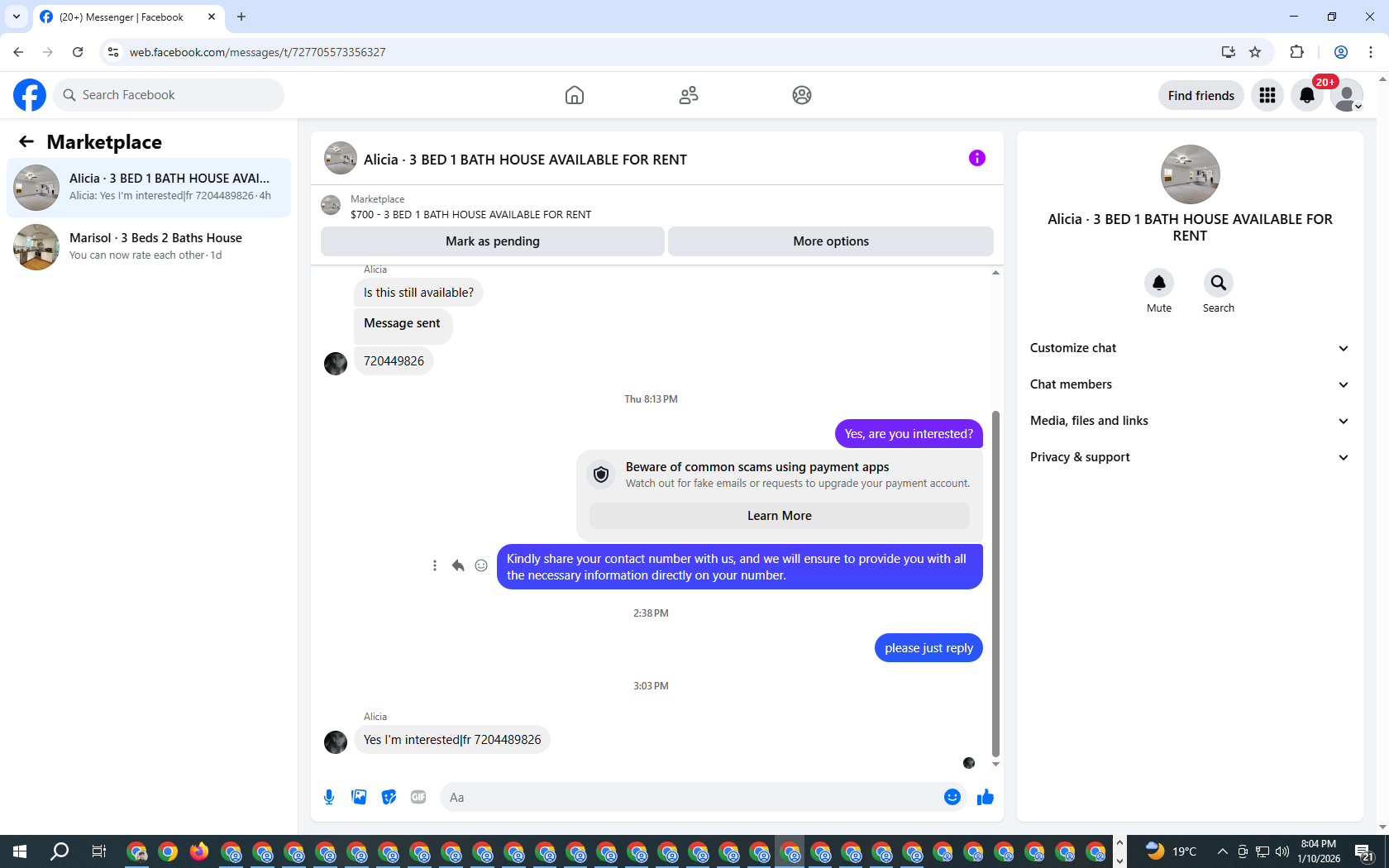Open the account profile avatar menu

pyautogui.click(x=1347, y=95)
